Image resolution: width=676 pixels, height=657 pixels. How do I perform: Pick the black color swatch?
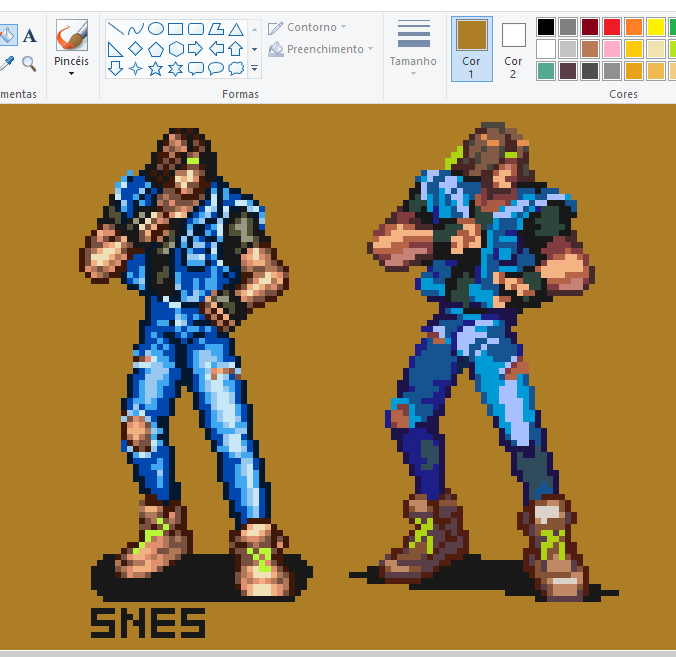coord(546,27)
